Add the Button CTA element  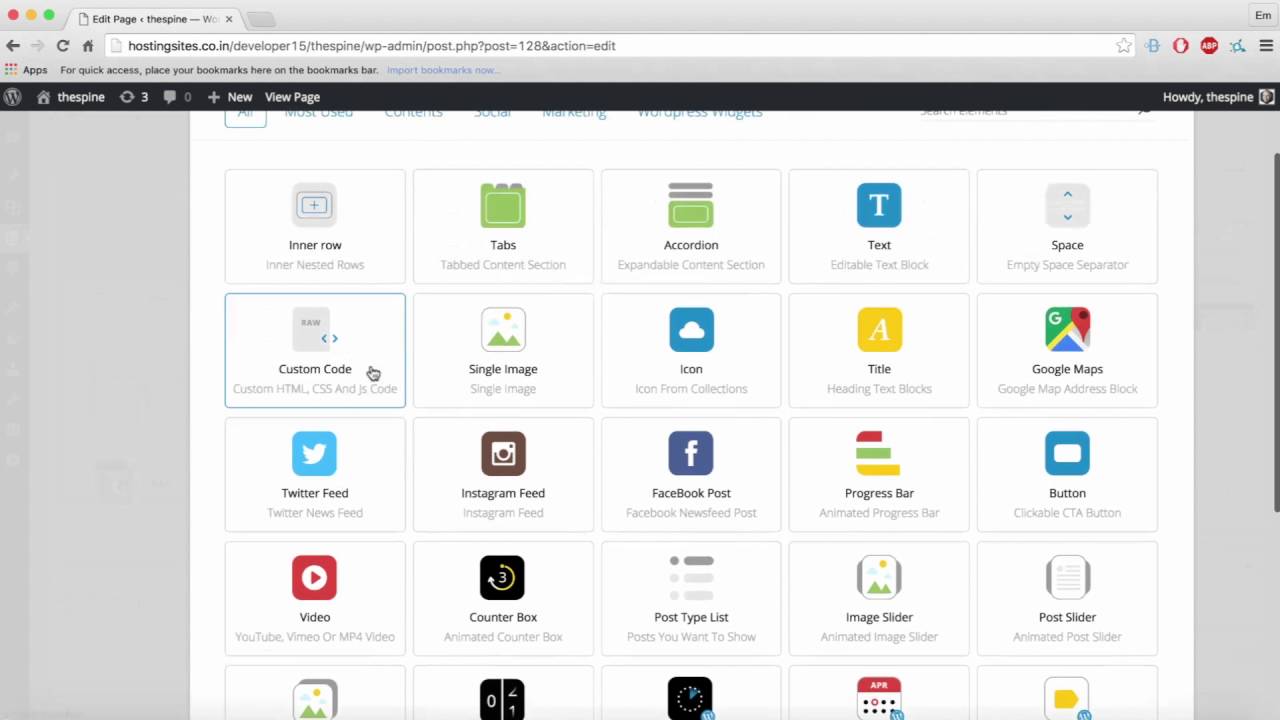[1067, 474]
